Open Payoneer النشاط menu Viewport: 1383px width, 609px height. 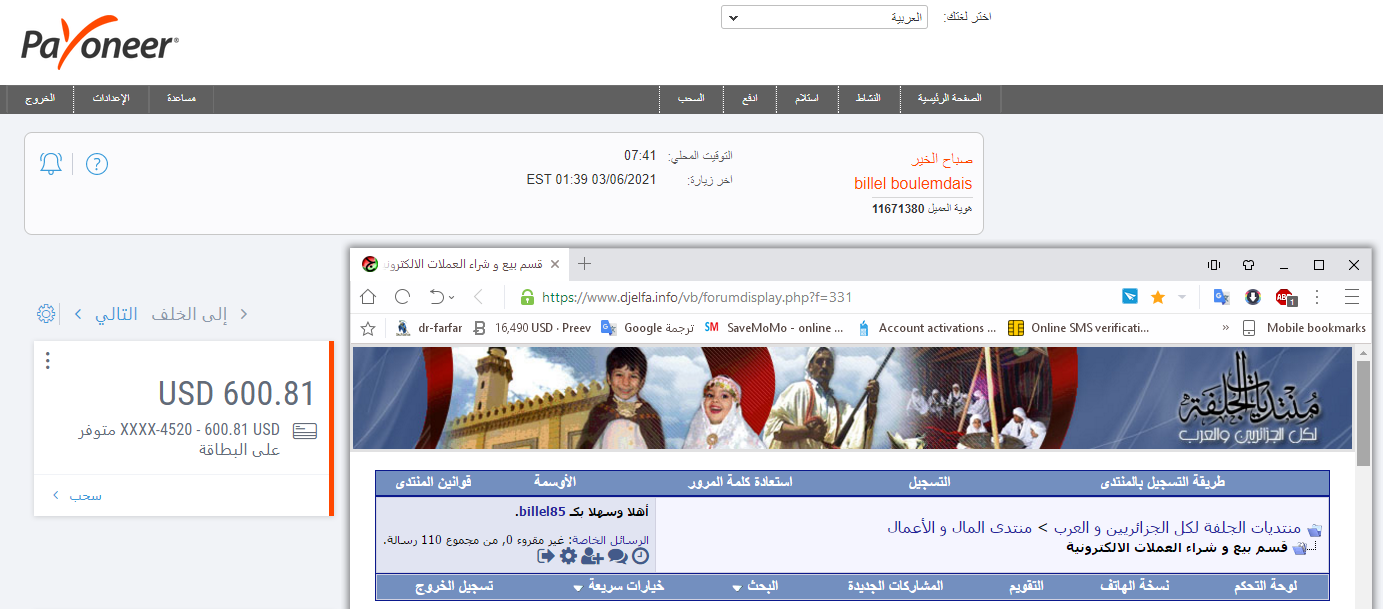(867, 99)
